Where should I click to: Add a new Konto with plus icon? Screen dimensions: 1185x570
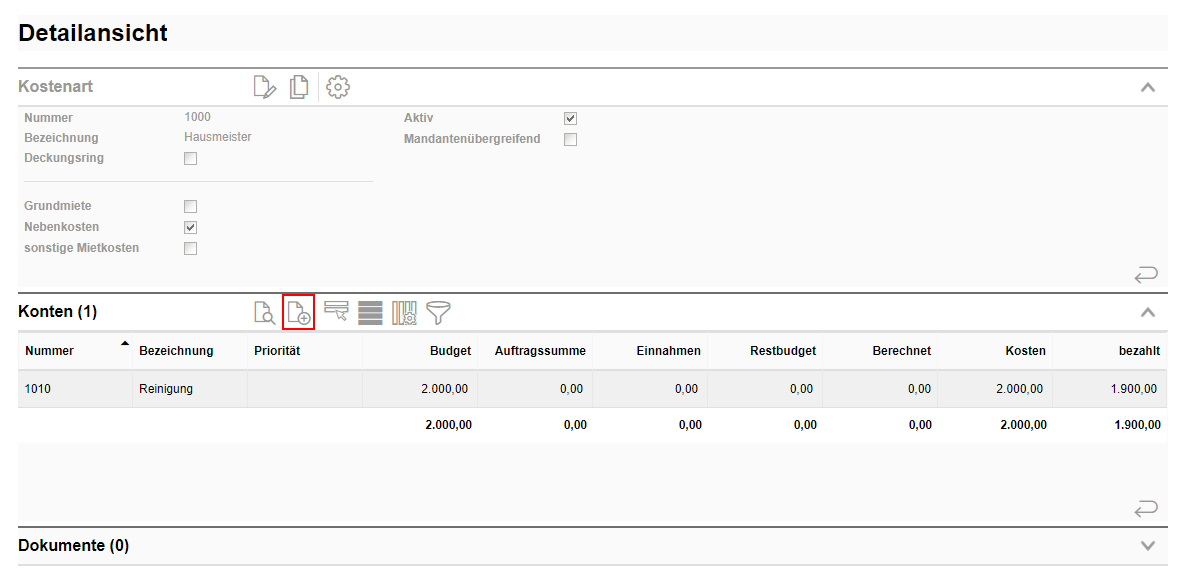point(299,313)
